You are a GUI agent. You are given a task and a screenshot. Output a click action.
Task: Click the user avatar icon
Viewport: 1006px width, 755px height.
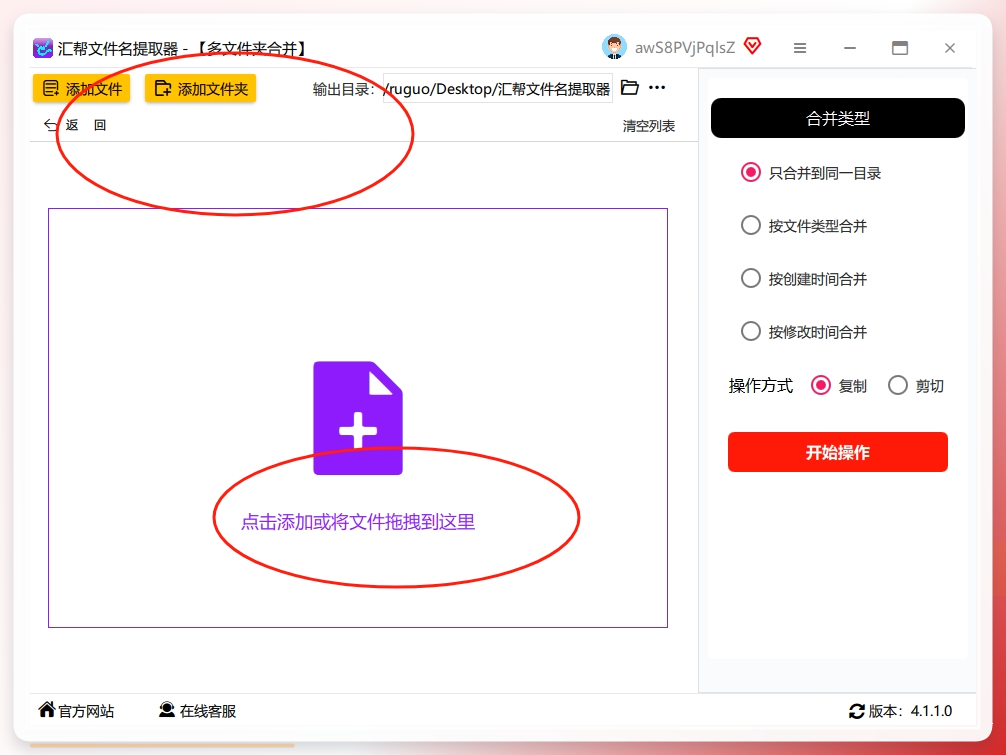614,47
